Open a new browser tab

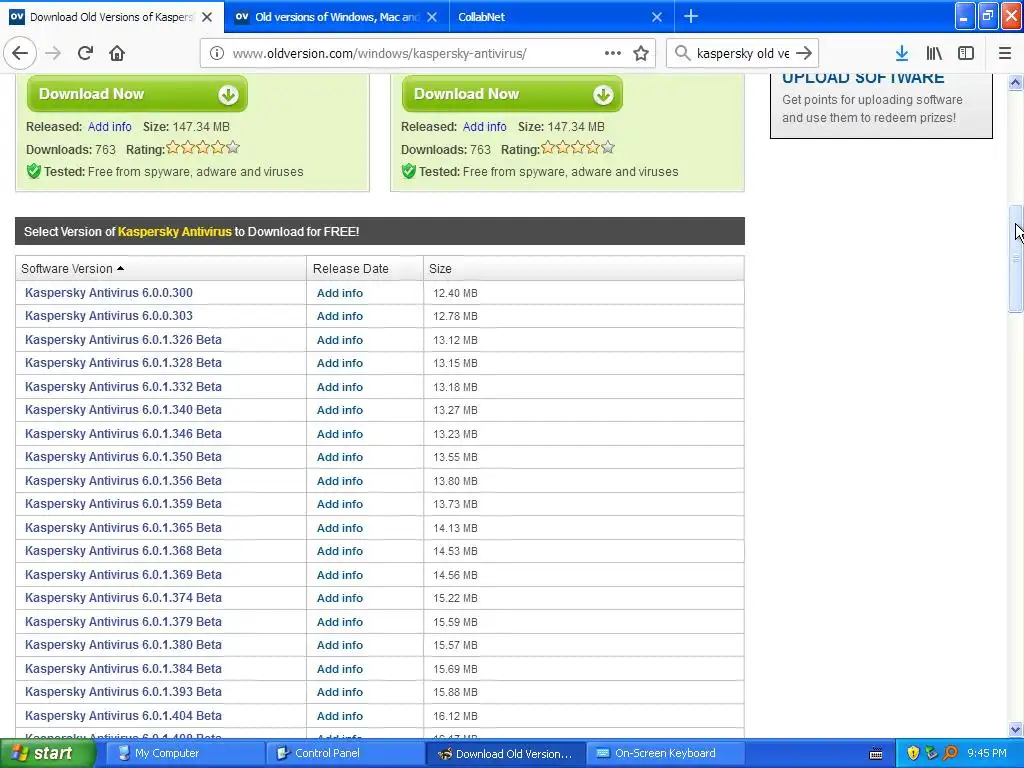pyautogui.click(x=691, y=16)
